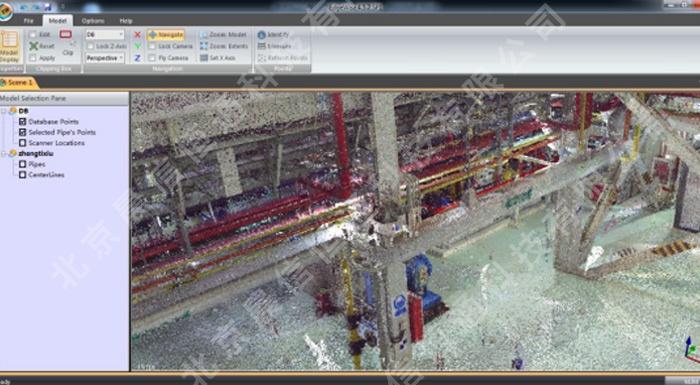Open the DB dropdown in the ribbon
Viewport: 700px width, 385px height.
105,34
